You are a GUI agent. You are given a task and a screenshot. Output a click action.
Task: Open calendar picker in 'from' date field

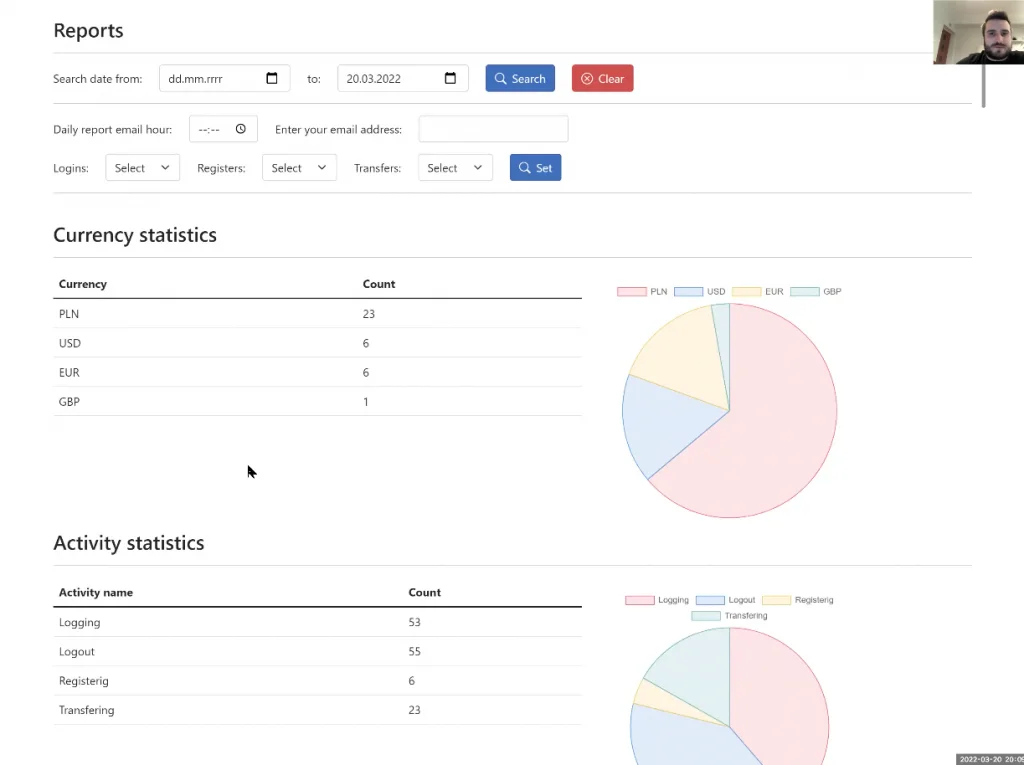tap(272, 78)
